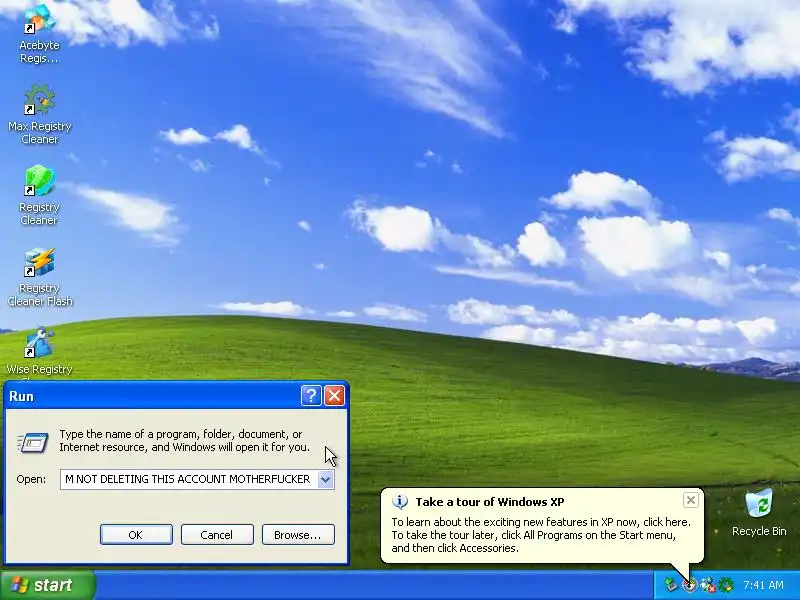Viewport: 800px width, 600px height.
Task: Dismiss the Windows XP tour balloon
Action: 690,500
